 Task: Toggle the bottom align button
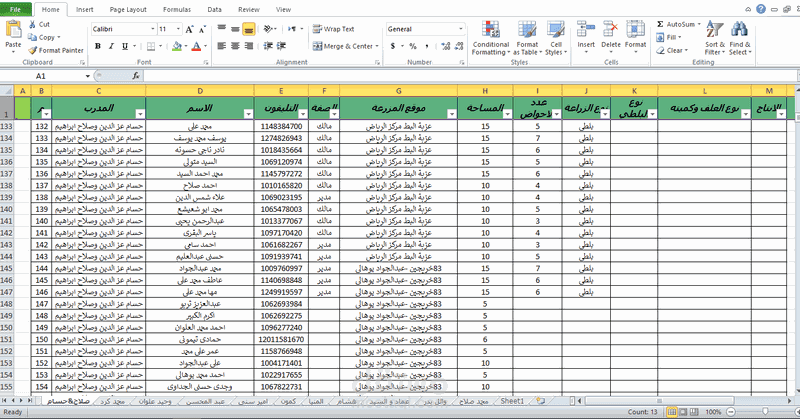click(x=248, y=29)
